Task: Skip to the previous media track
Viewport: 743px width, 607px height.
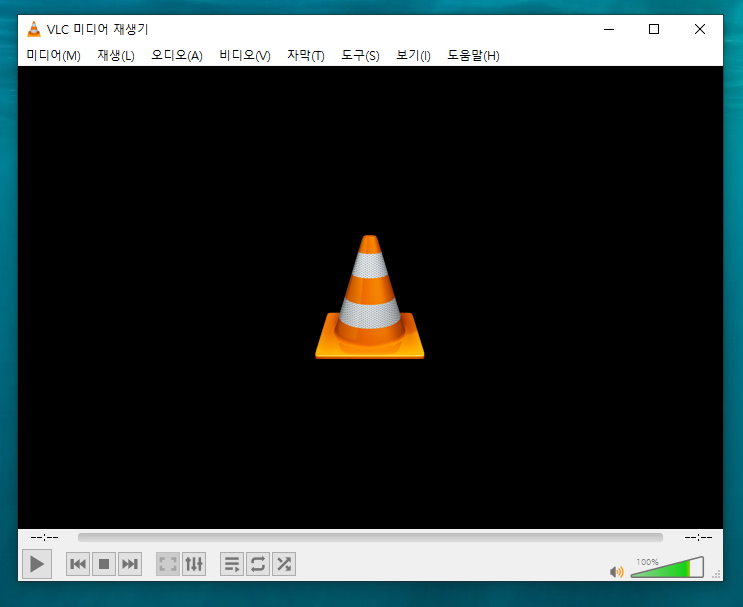Action: (x=78, y=564)
